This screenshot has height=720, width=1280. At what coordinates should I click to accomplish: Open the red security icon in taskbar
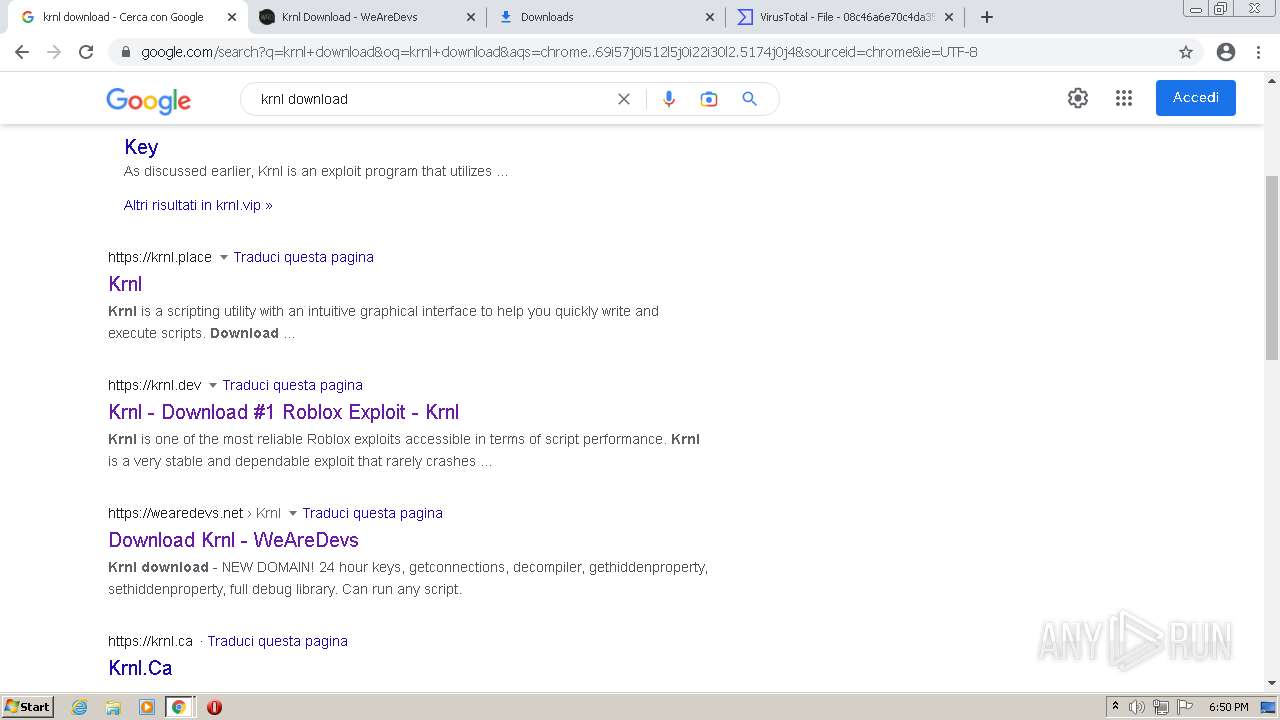pos(214,707)
